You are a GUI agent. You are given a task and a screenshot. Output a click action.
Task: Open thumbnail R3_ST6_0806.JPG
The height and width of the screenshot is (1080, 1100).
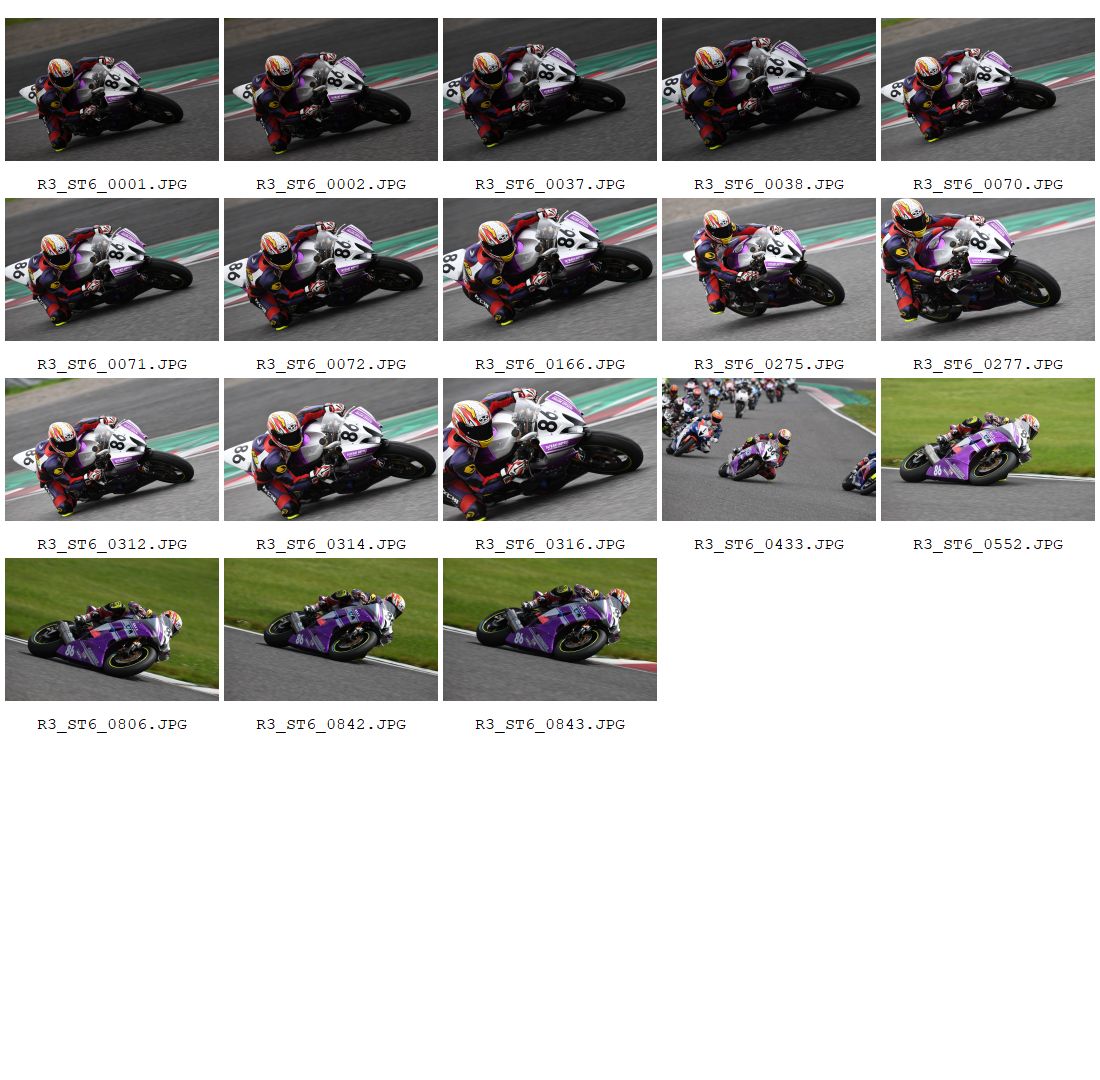pyautogui.click(x=112, y=629)
